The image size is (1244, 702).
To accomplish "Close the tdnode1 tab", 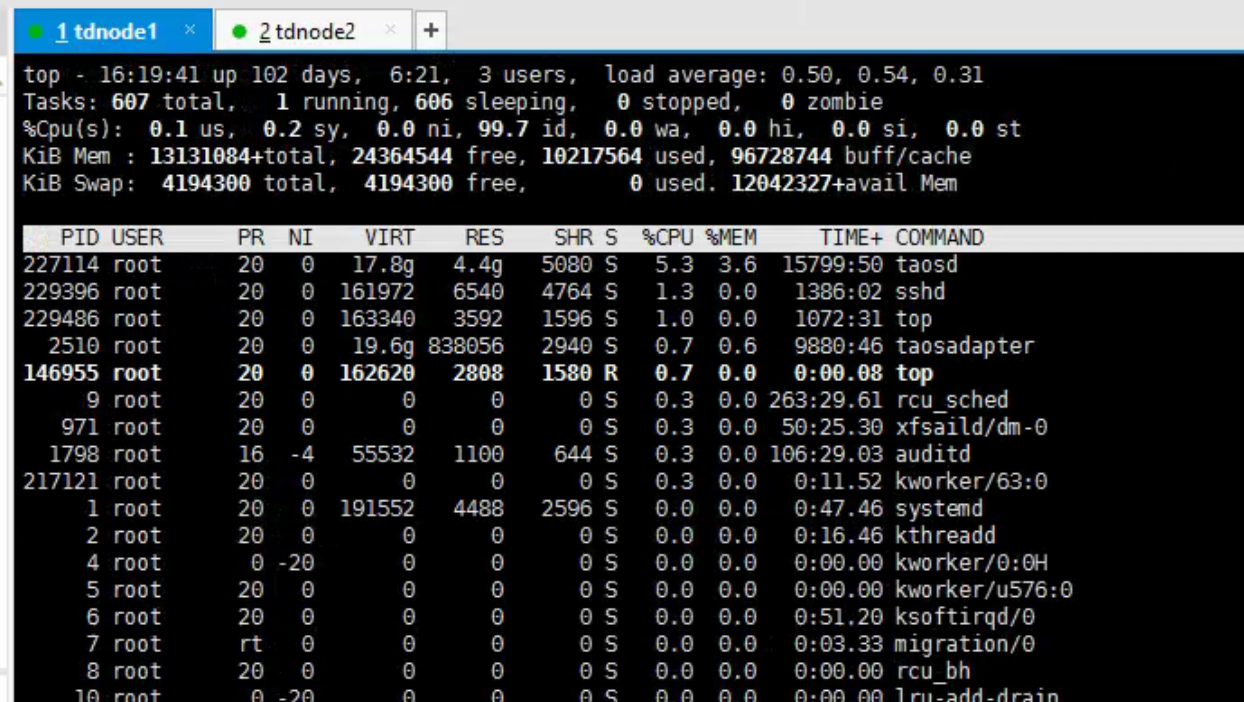I will point(190,30).
